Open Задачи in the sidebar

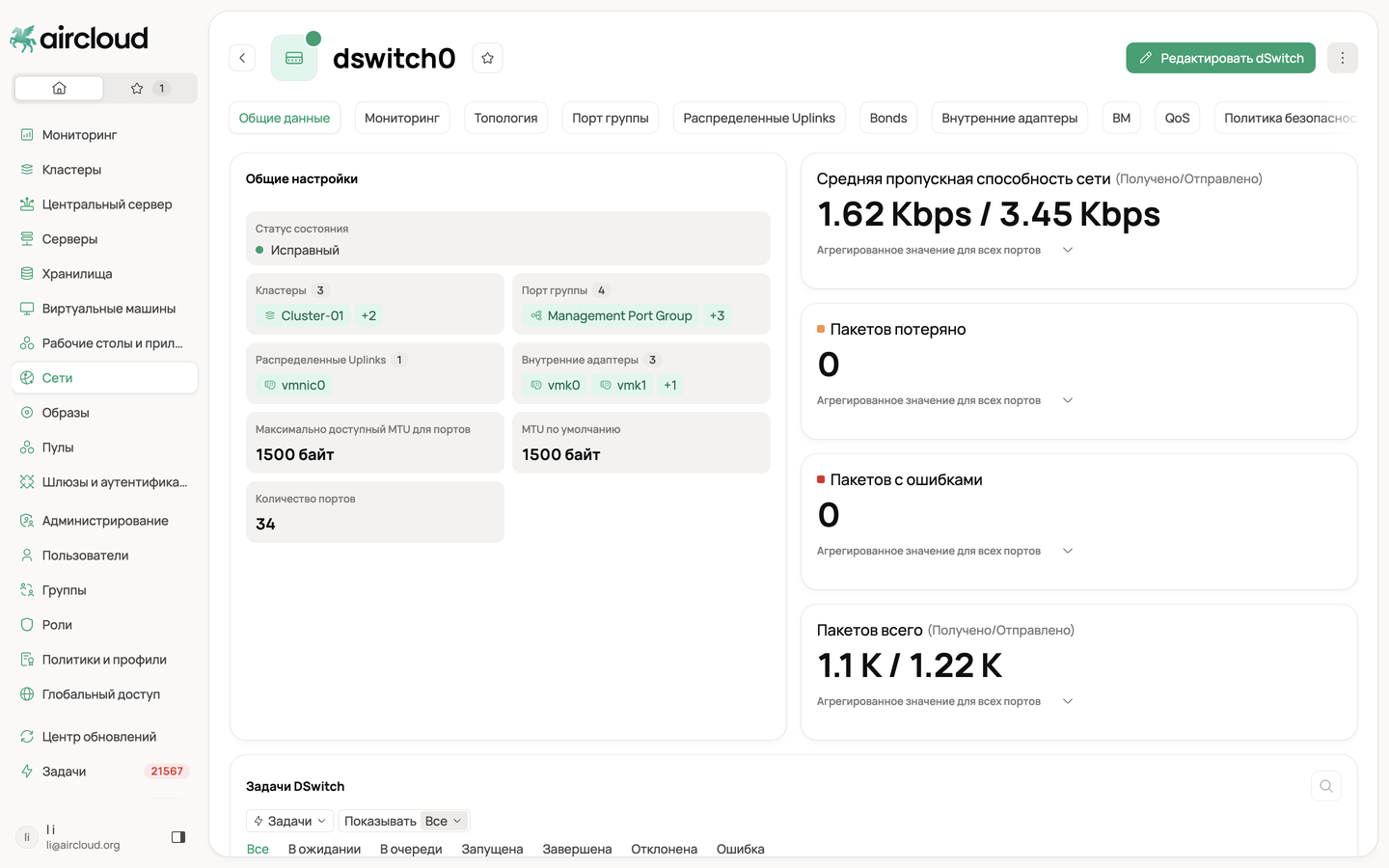coord(104,772)
